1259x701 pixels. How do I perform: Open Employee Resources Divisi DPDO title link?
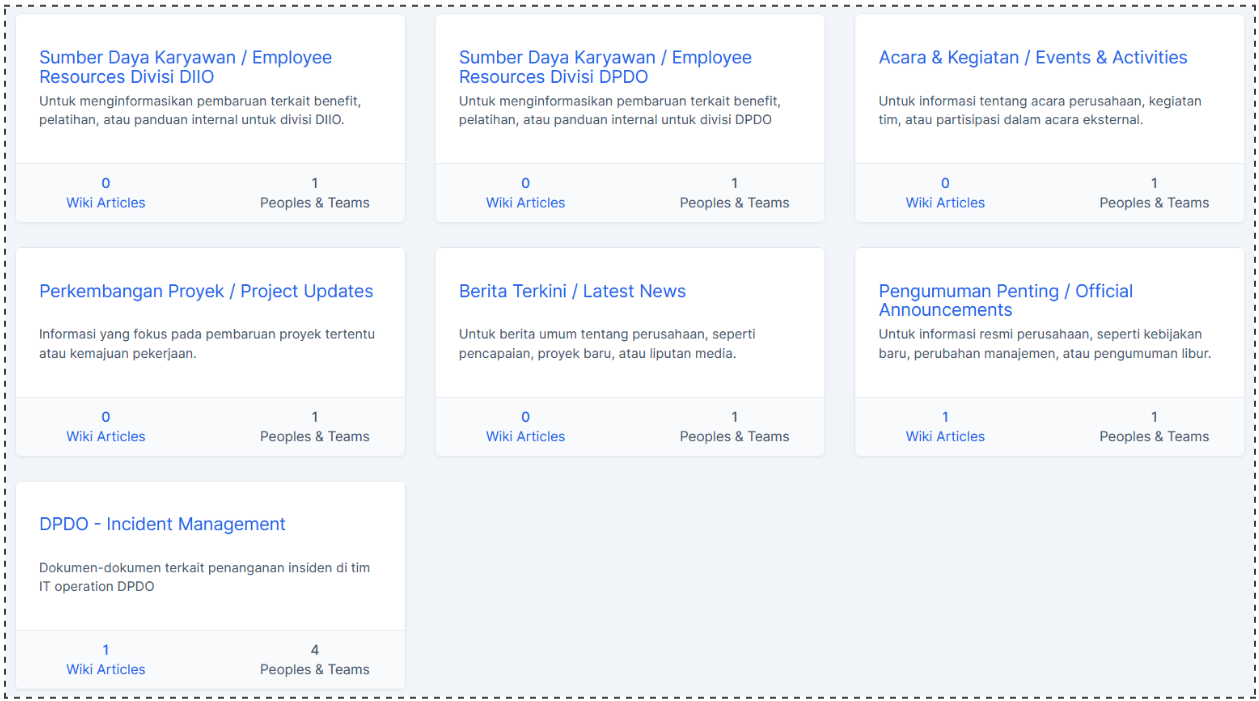[x=605, y=67]
